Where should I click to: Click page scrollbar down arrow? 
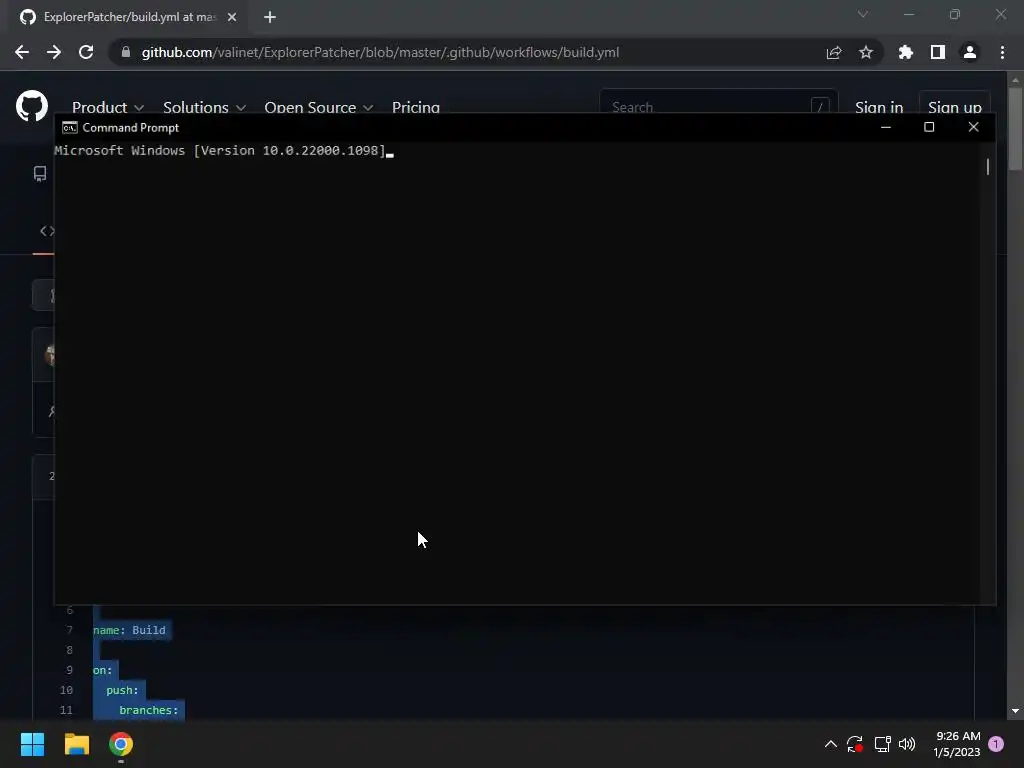pyautogui.click(x=1016, y=711)
